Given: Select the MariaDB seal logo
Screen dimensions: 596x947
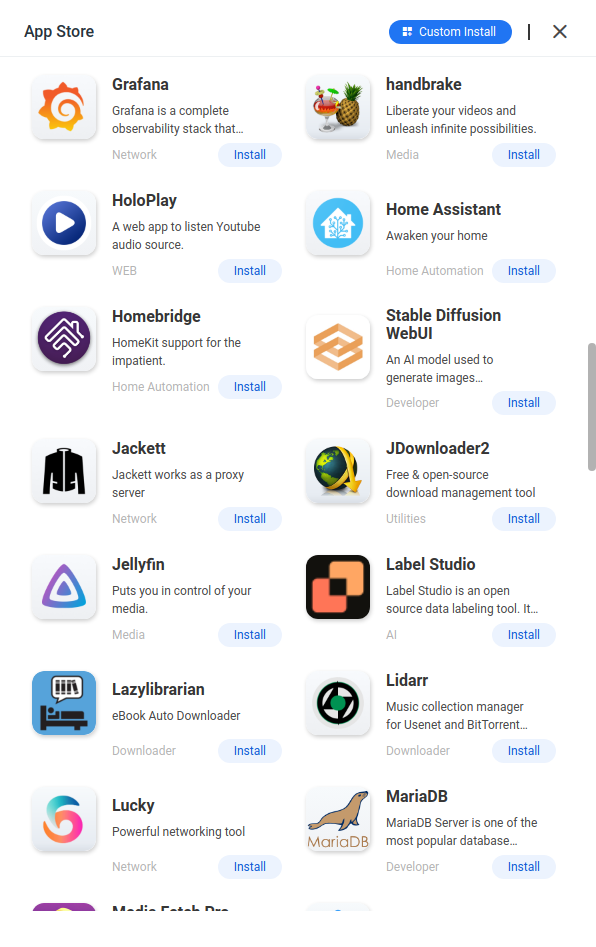Looking at the screenshot, I should (338, 819).
